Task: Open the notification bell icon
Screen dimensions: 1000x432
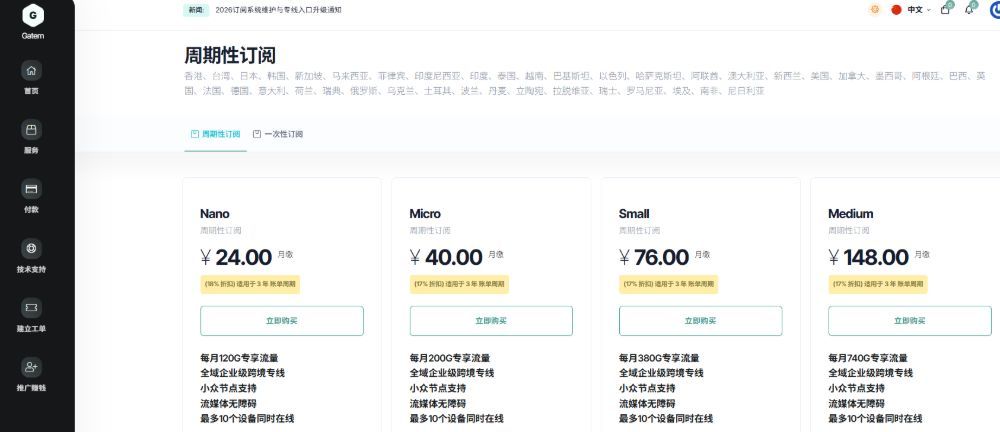Action: click(968, 9)
